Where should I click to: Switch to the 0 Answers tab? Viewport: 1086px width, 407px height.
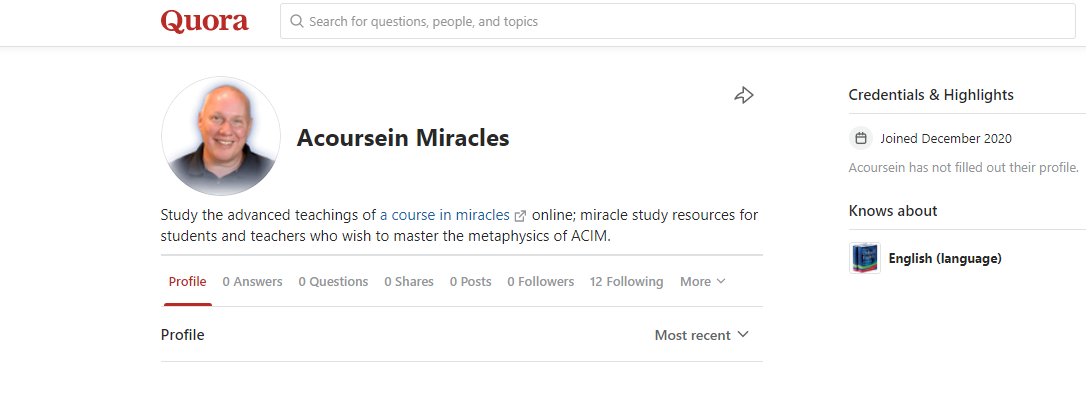click(x=252, y=282)
